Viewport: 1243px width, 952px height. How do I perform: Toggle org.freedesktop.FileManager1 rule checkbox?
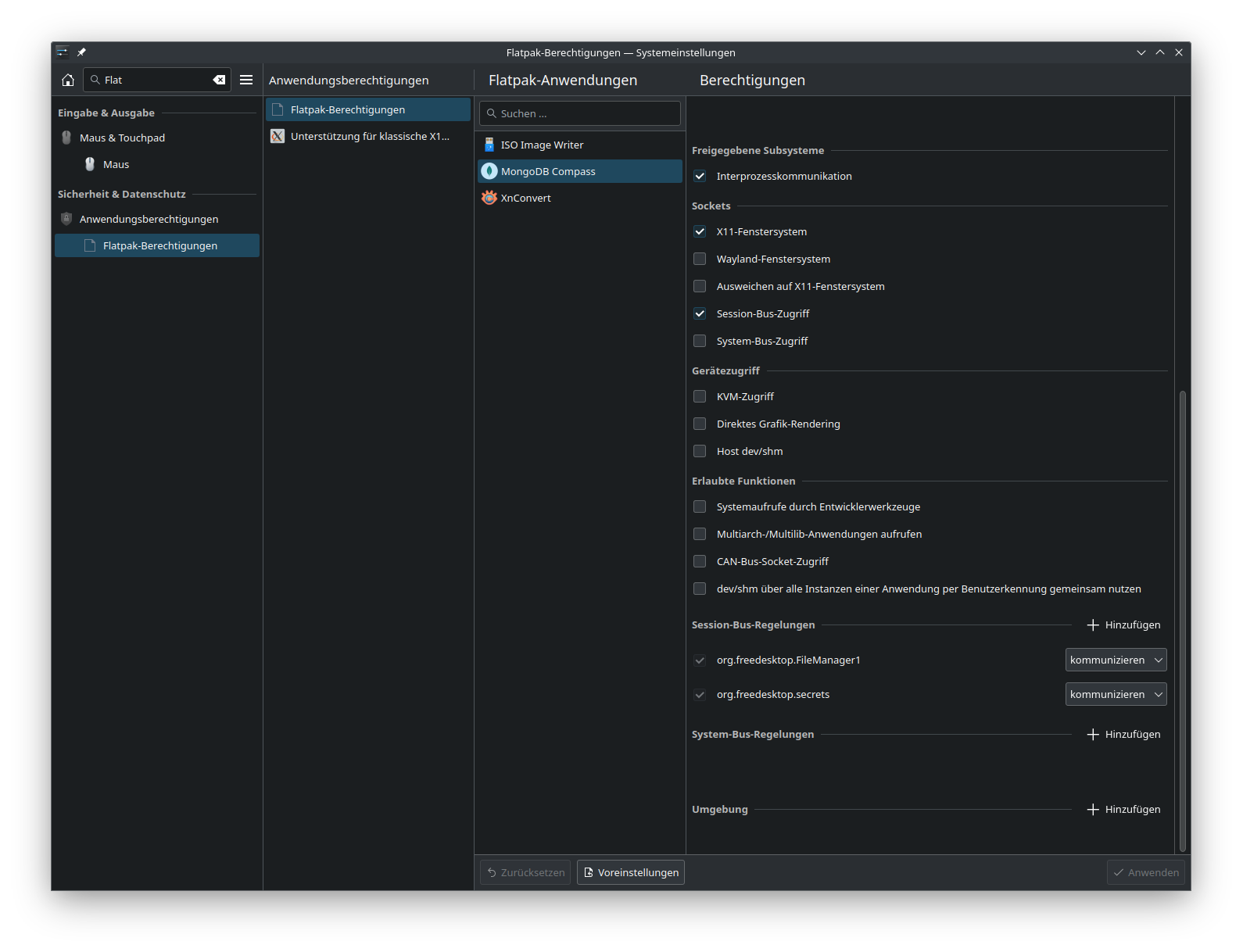700,660
